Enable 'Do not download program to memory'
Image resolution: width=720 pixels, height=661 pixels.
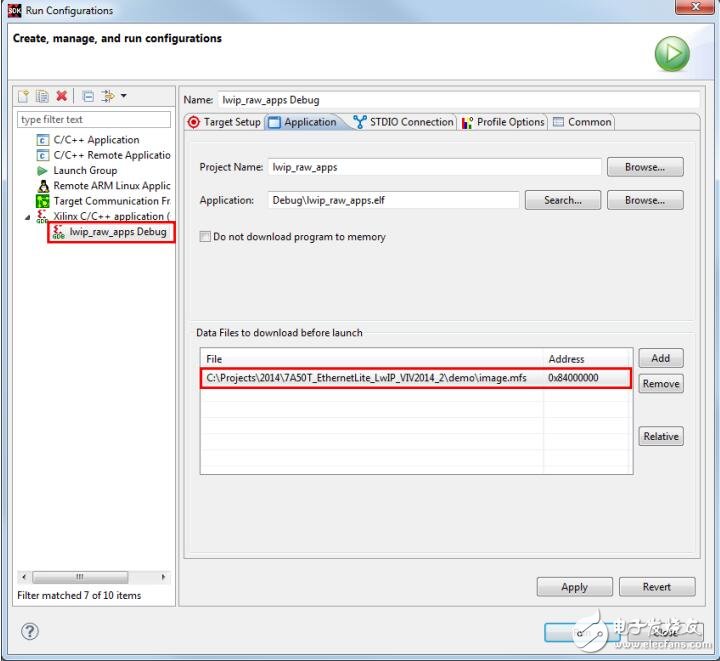[x=205, y=237]
